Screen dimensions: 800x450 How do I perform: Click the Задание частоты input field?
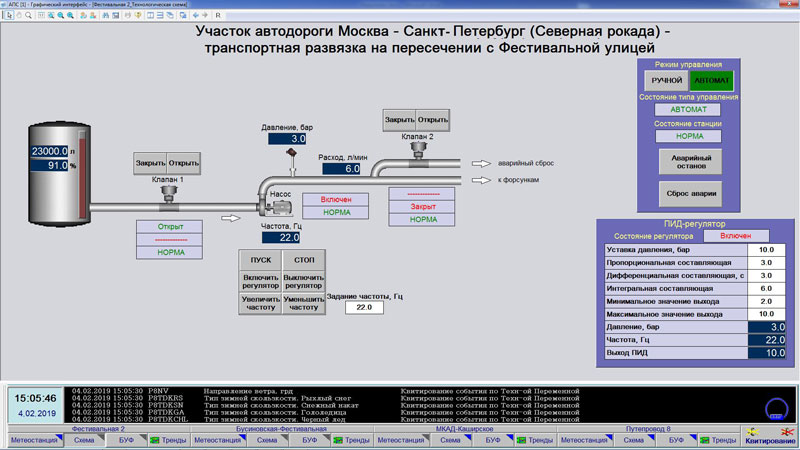[x=364, y=307]
